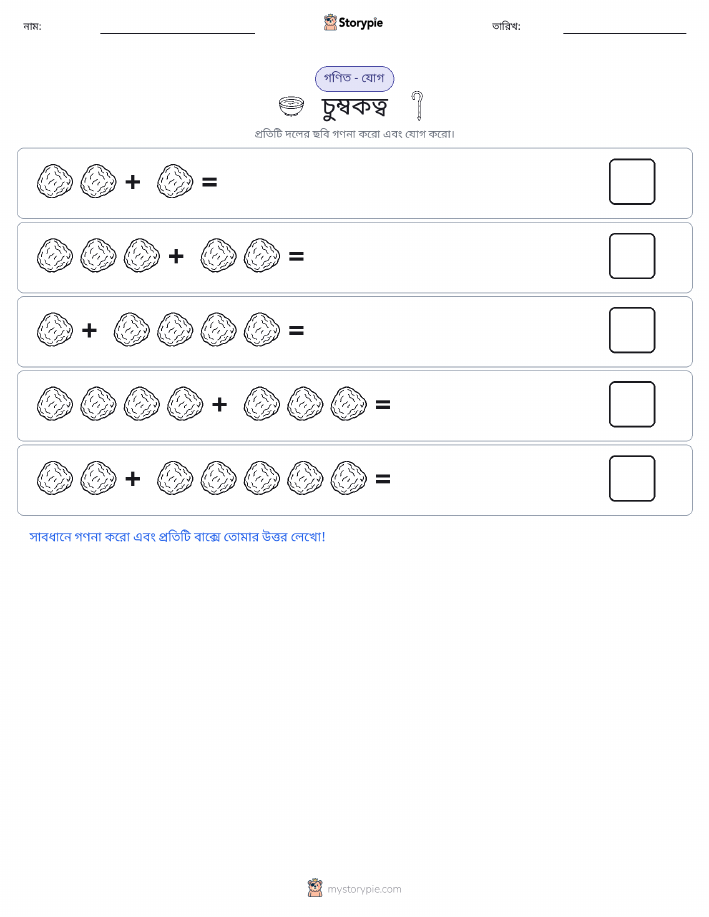Click the mystorypie.com bear icon in footer
Image resolution: width=709 pixels, height=917 pixels.
tap(315, 888)
